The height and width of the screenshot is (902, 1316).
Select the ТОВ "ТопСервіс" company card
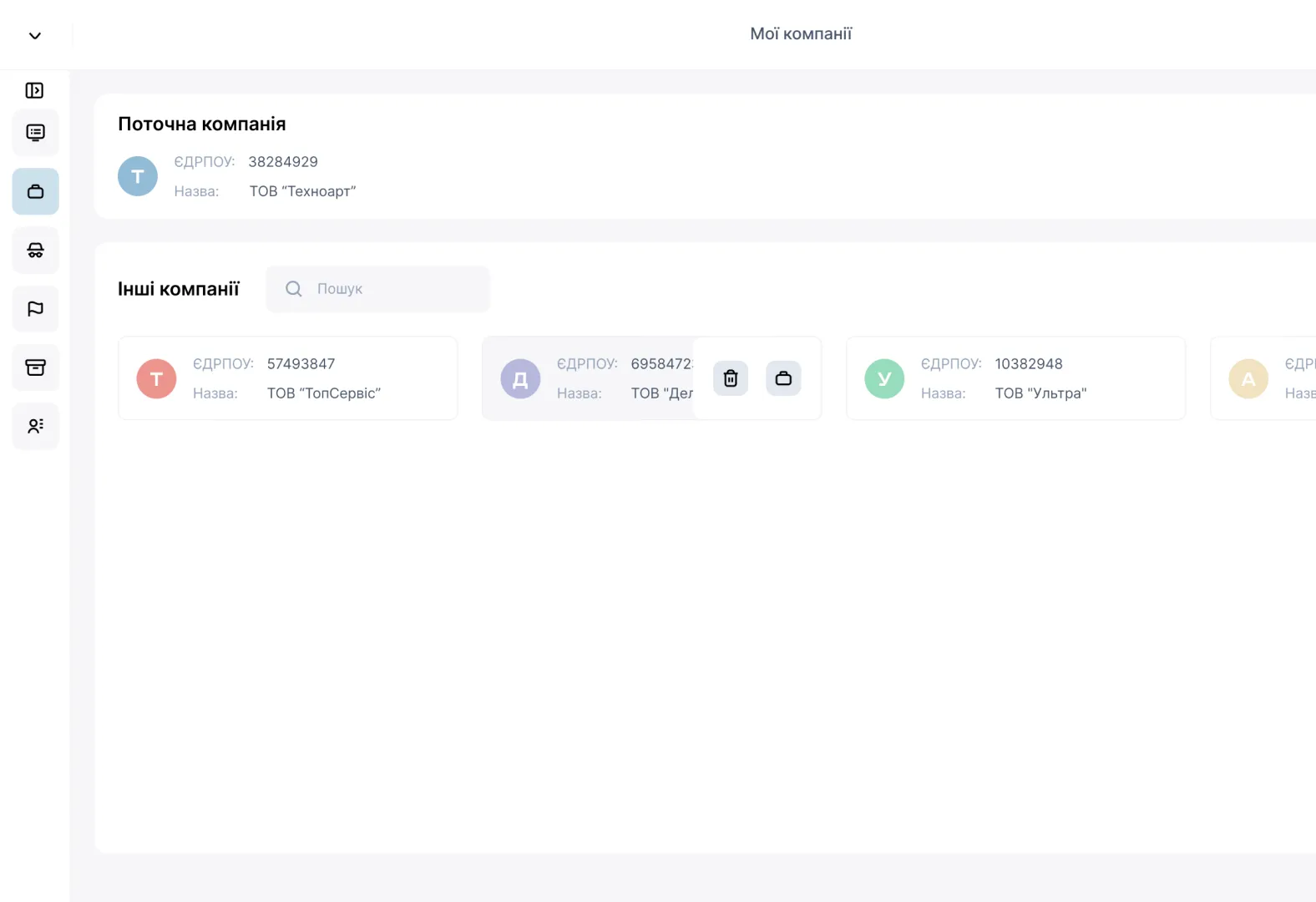point(288,378)
